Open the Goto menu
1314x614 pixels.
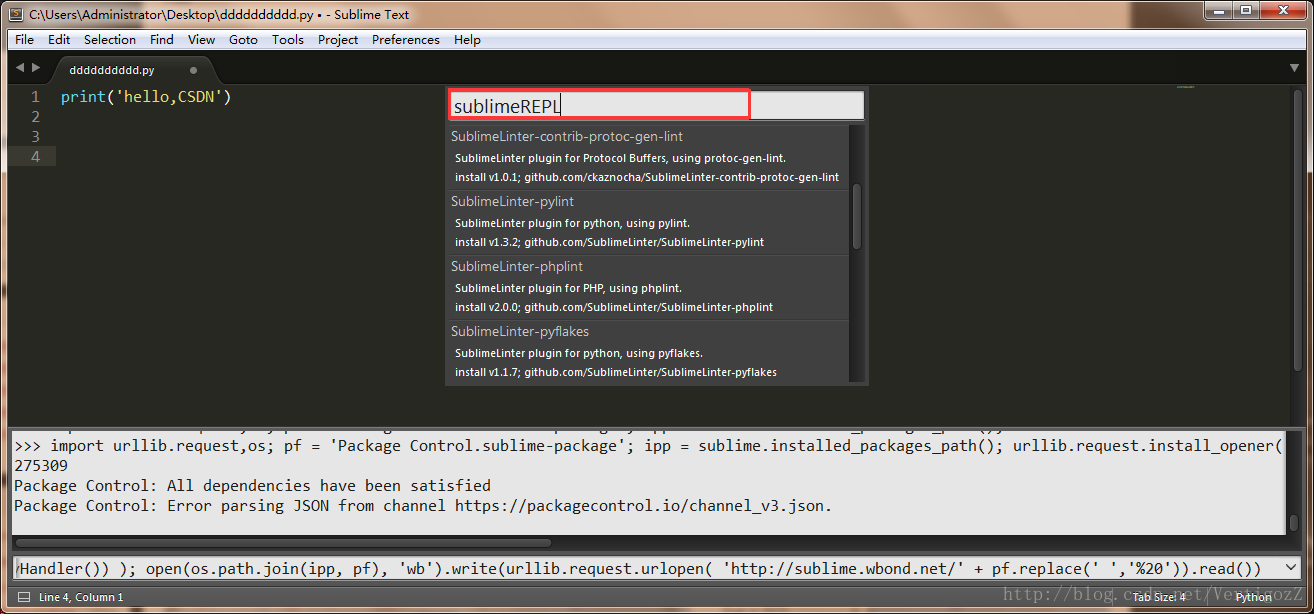(x=243, y=40)
